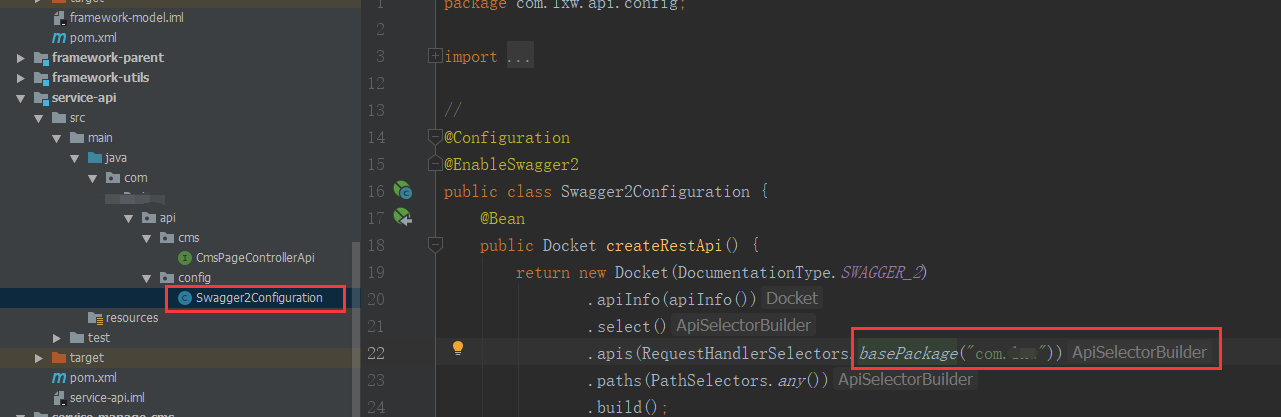This screenshot has height=417, width=1281.
Task: Click the project panel vertical scrollbar
Action: pos(355,330)
